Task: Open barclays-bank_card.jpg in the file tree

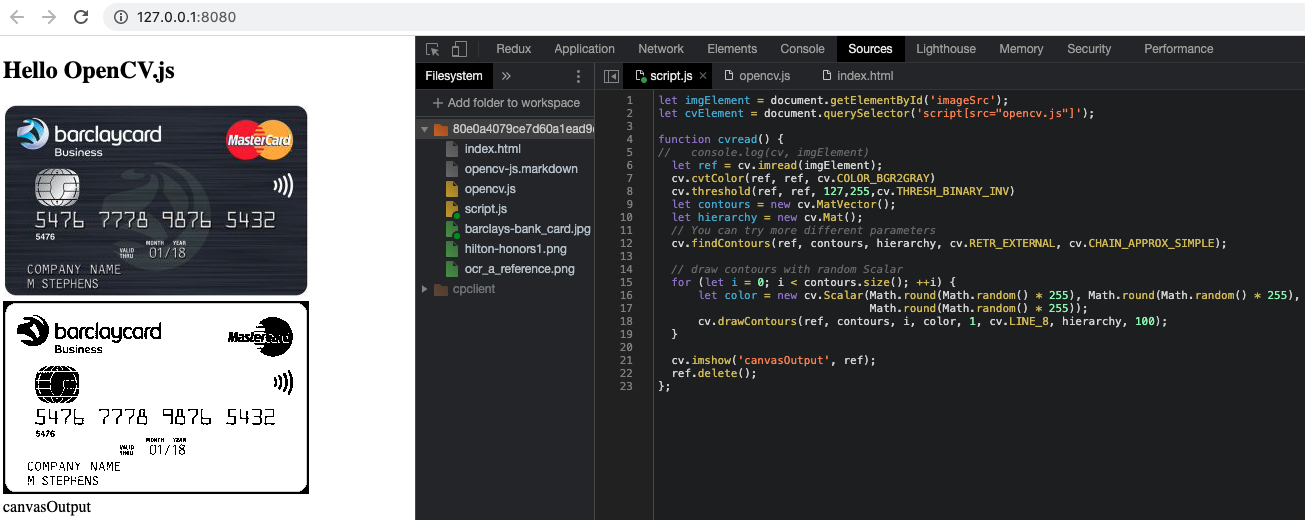Action: click(528, 229)
